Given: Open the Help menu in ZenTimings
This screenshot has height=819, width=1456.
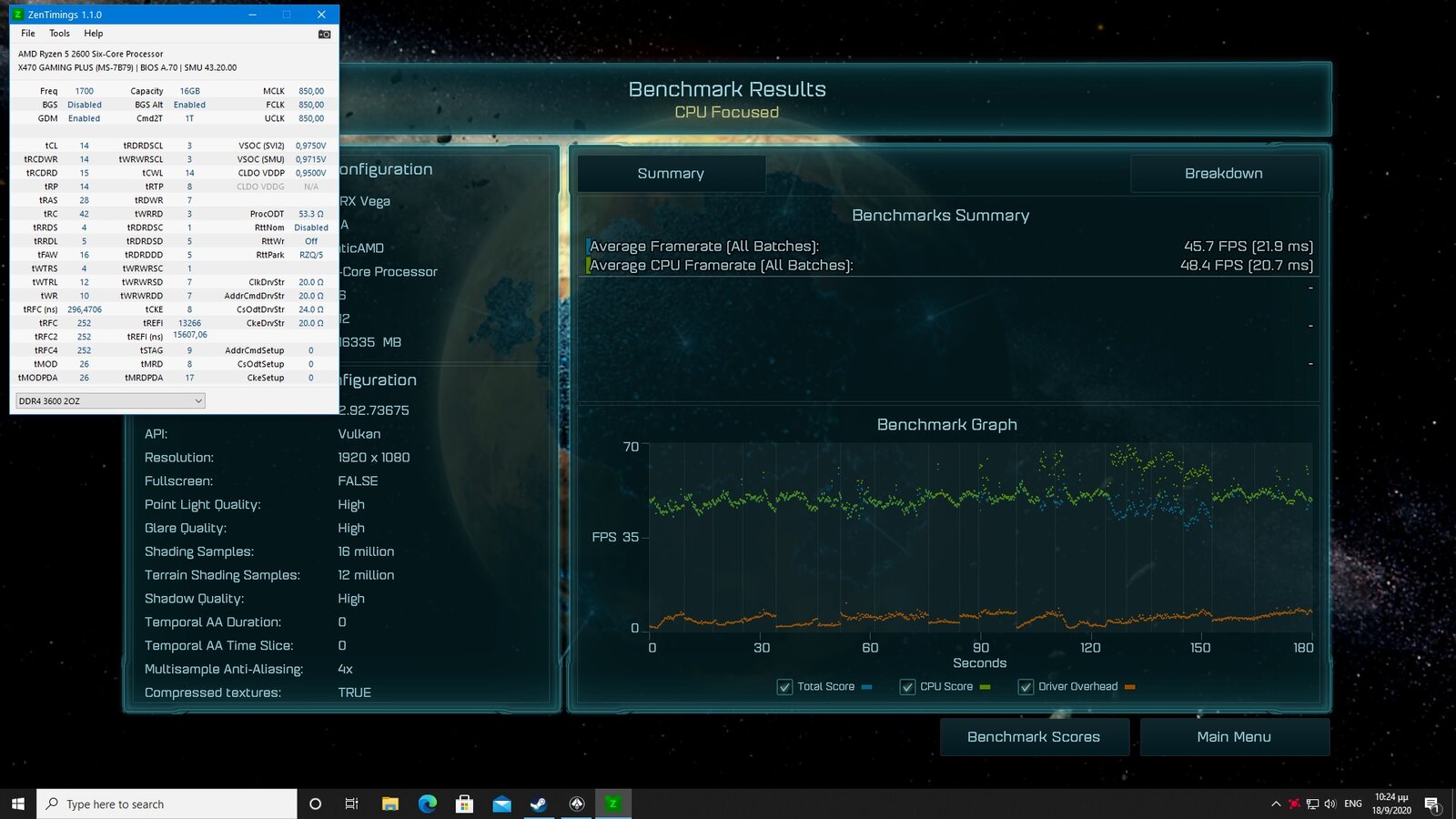Looking at the screenshot, I should coord(94,34).
